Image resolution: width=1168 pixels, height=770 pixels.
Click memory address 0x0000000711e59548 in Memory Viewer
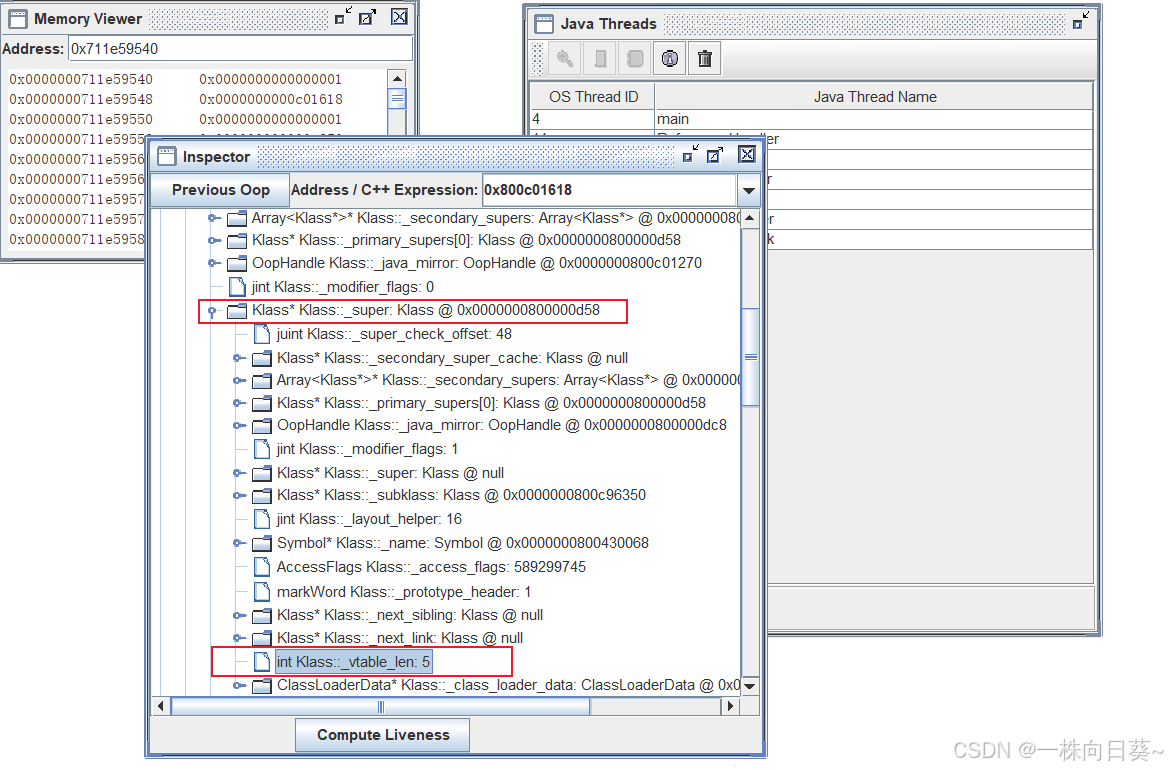pyautogui.click(x=81, y=99)
